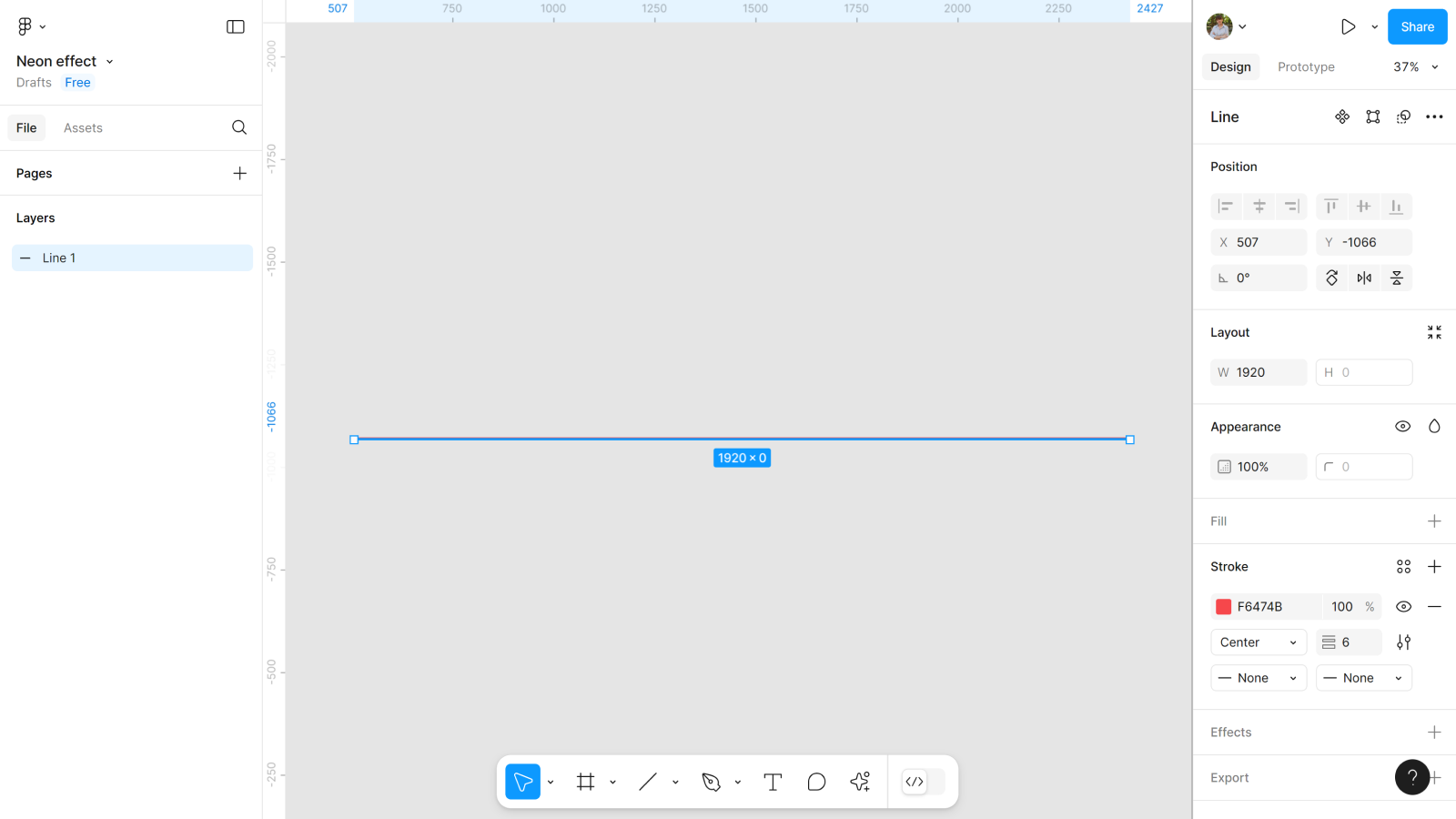This screenshot has height=819, width=1456.
Task: Toggle layer visibility in Appearance section
Action: [x=1402, y=427]
